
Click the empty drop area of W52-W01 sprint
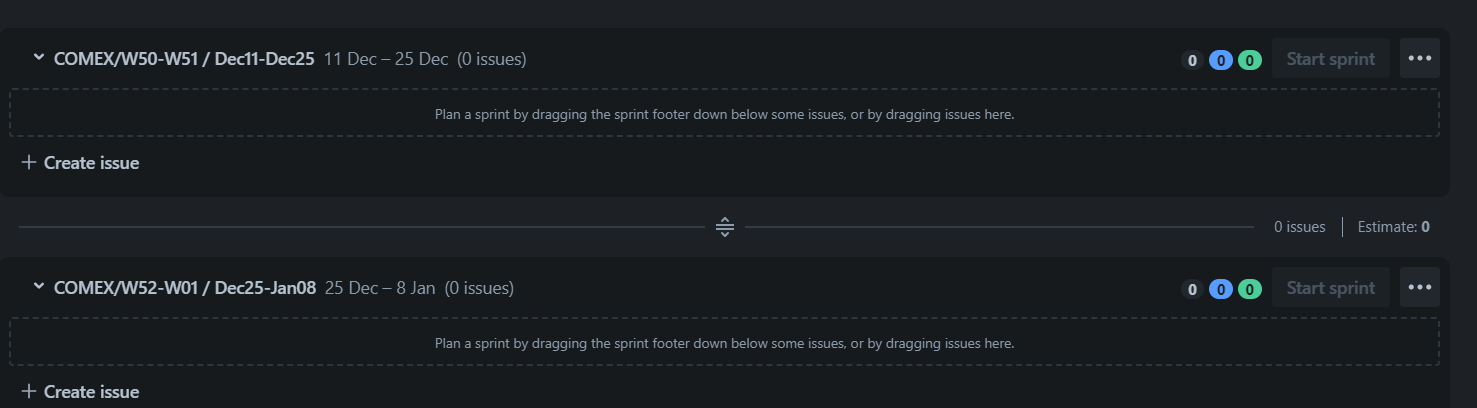click(x=724, y=342)
